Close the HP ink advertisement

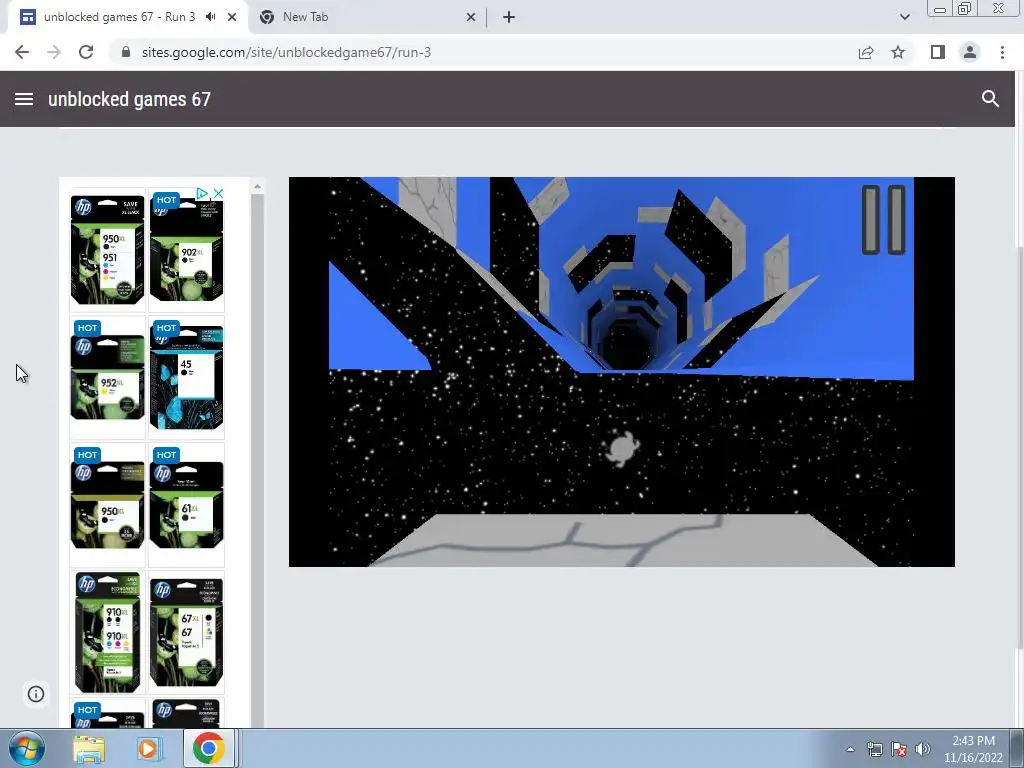(x=219, y=193)
